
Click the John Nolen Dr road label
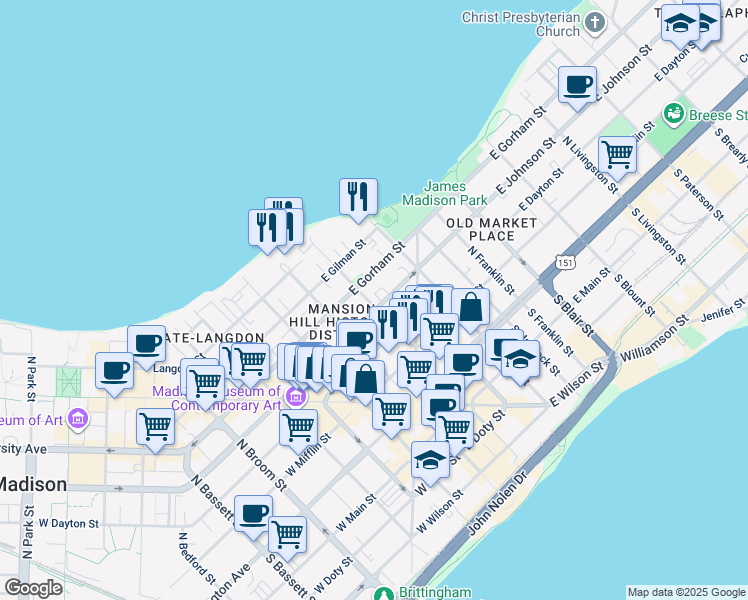pos(498,503)
